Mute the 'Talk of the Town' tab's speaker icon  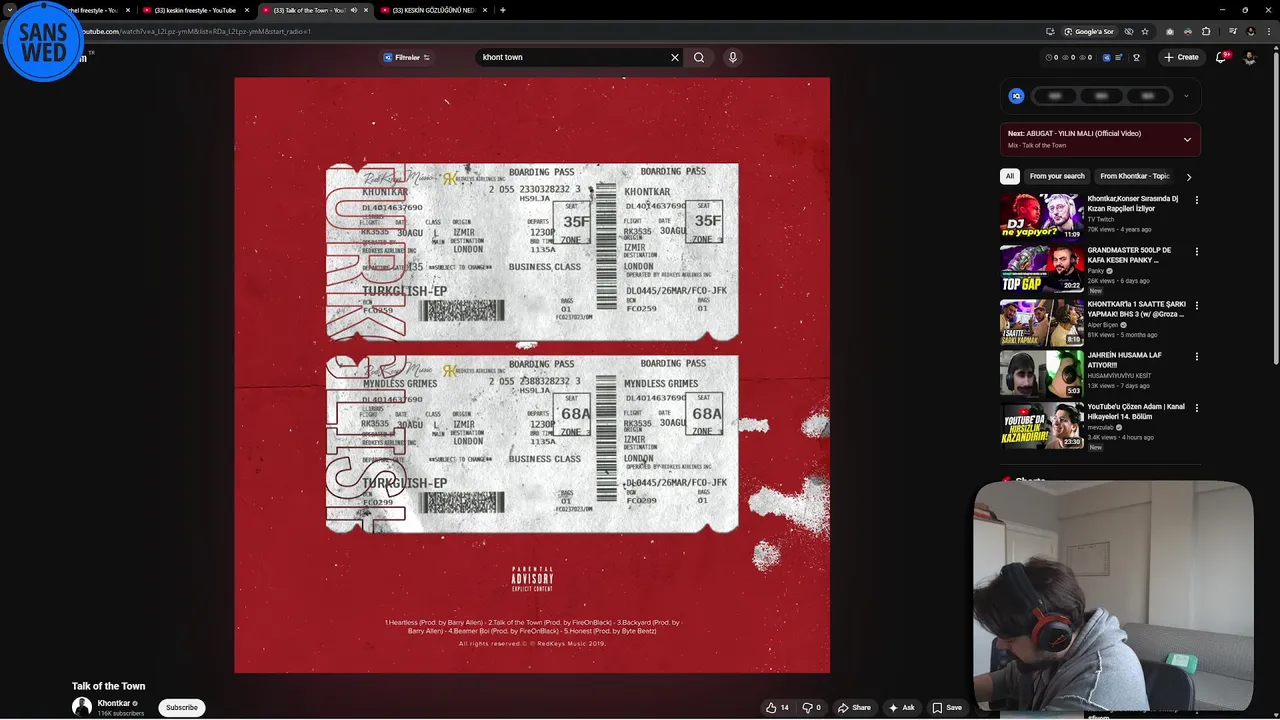click(x=353, y=10)
